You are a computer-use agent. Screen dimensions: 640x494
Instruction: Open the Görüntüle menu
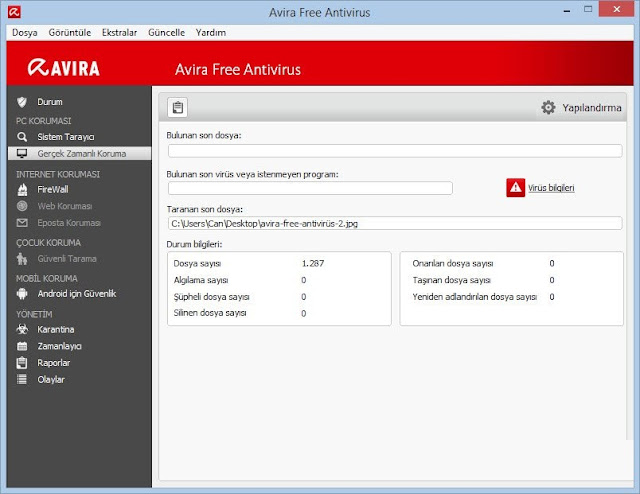coord(70,33)
